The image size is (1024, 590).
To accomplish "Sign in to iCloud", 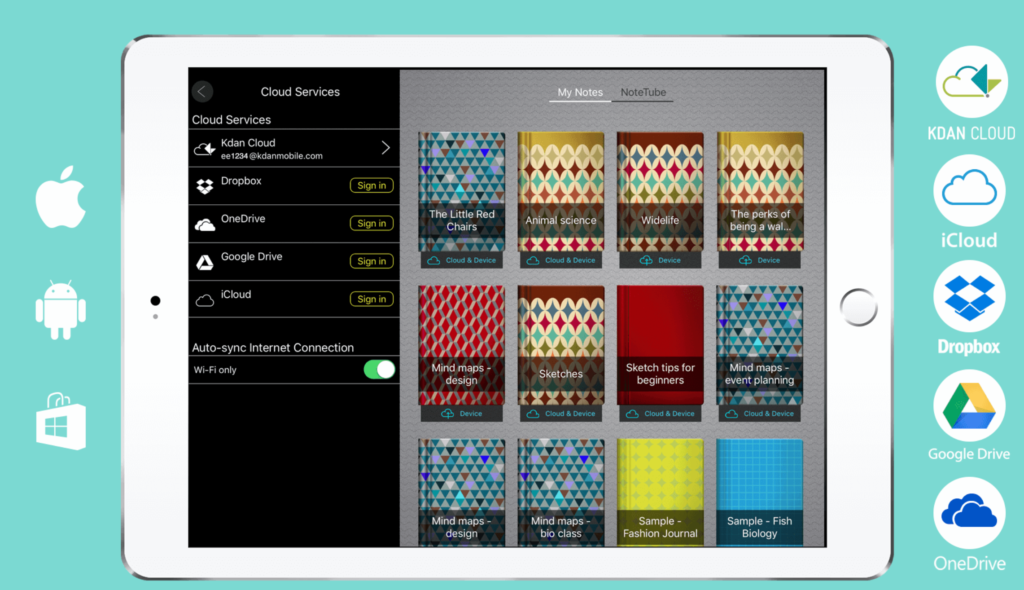I will pos(372,299).
